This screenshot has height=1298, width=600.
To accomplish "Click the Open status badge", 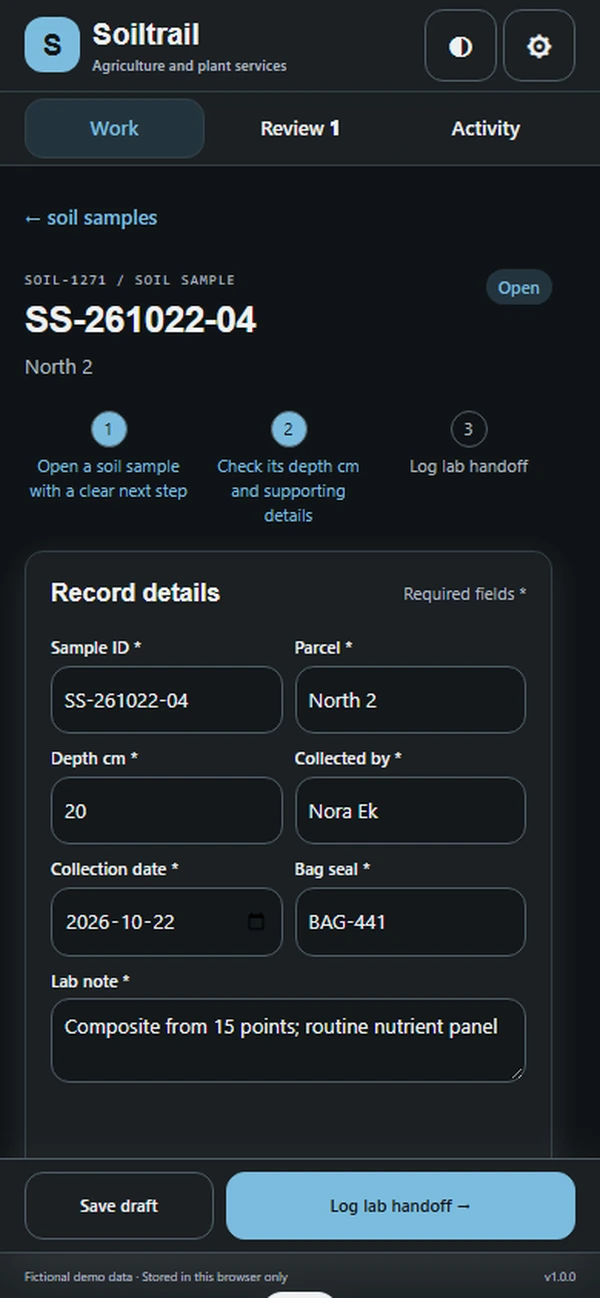I will 519,288.
